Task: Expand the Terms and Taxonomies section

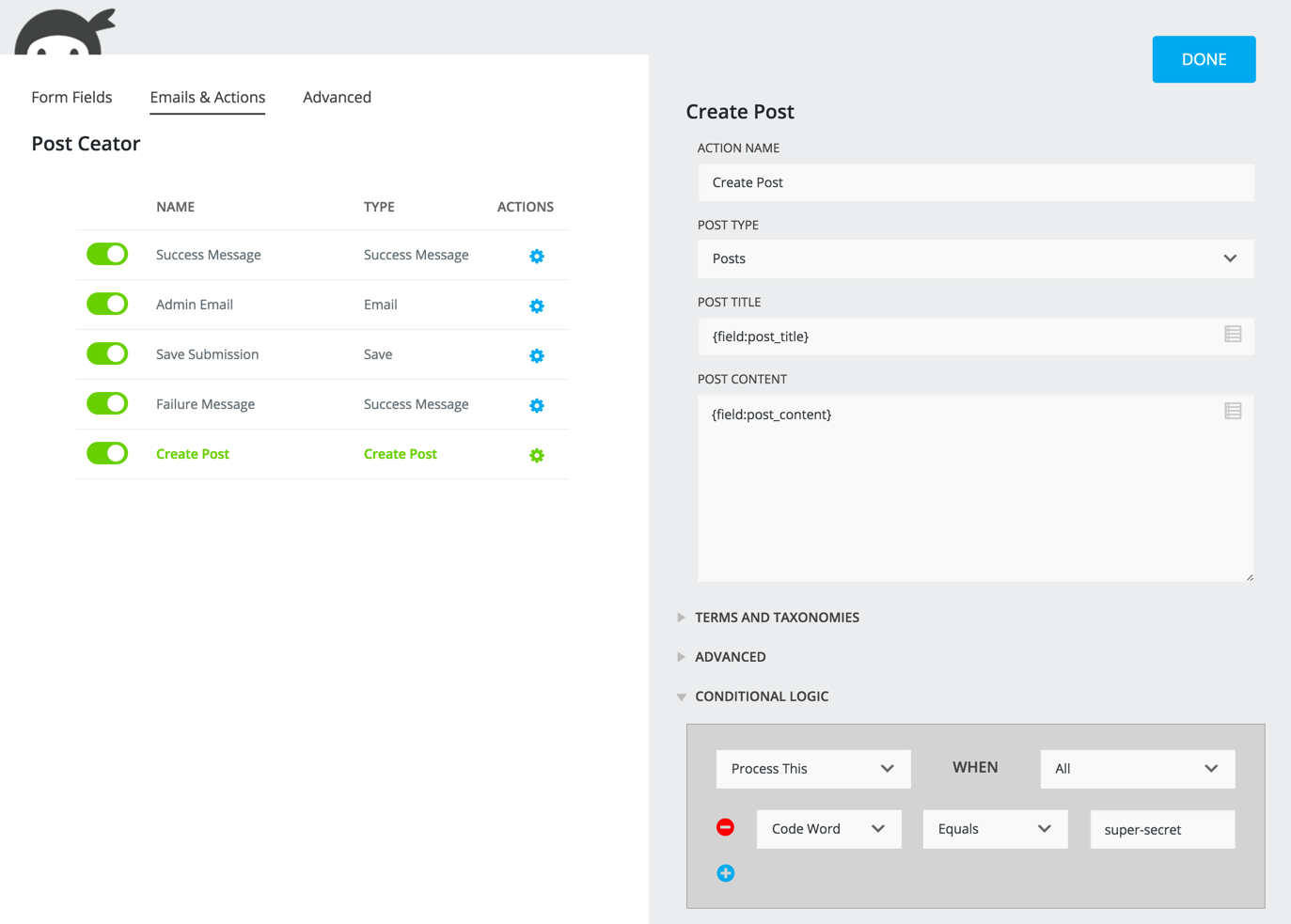Action: [x=777, y=618]
